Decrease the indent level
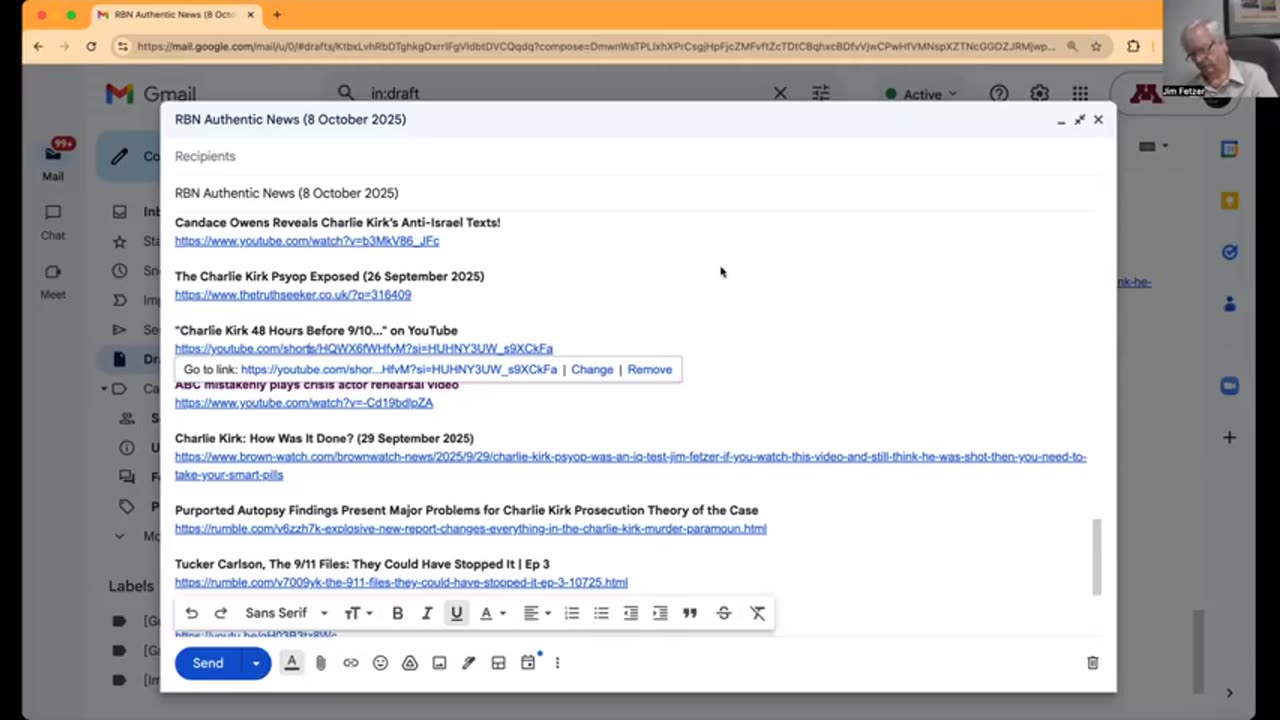This screenshot has width=1280, height=720. [x=631, y=613]
